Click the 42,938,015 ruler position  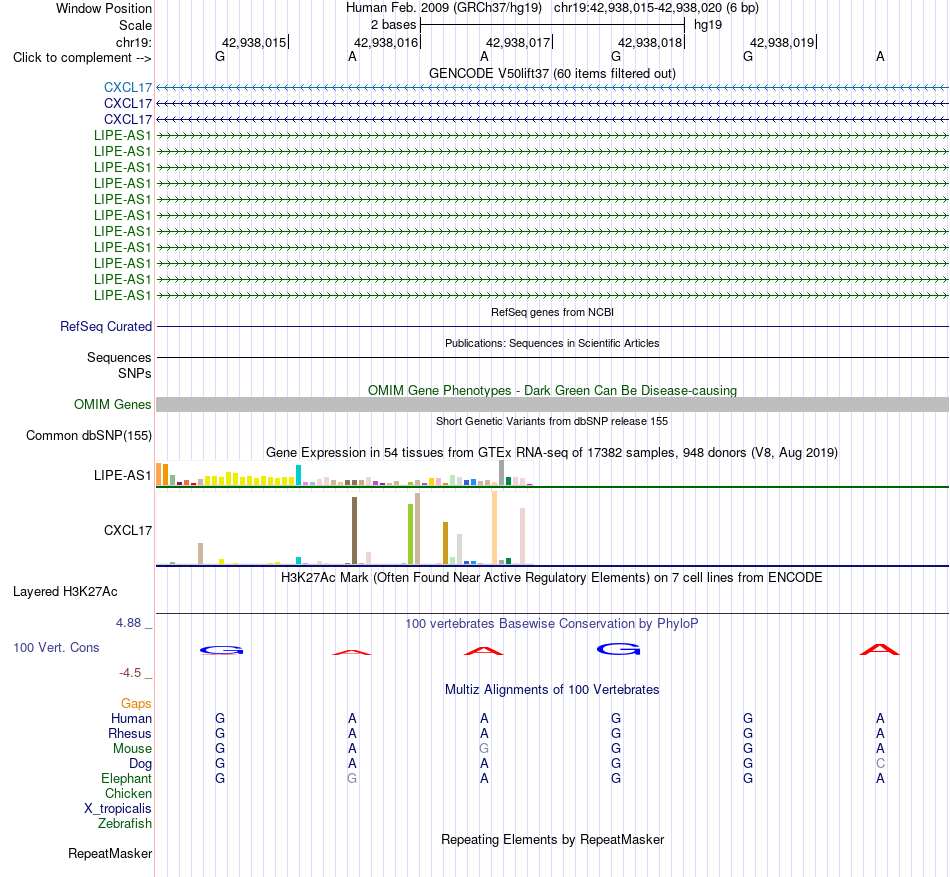click(254, 42)
